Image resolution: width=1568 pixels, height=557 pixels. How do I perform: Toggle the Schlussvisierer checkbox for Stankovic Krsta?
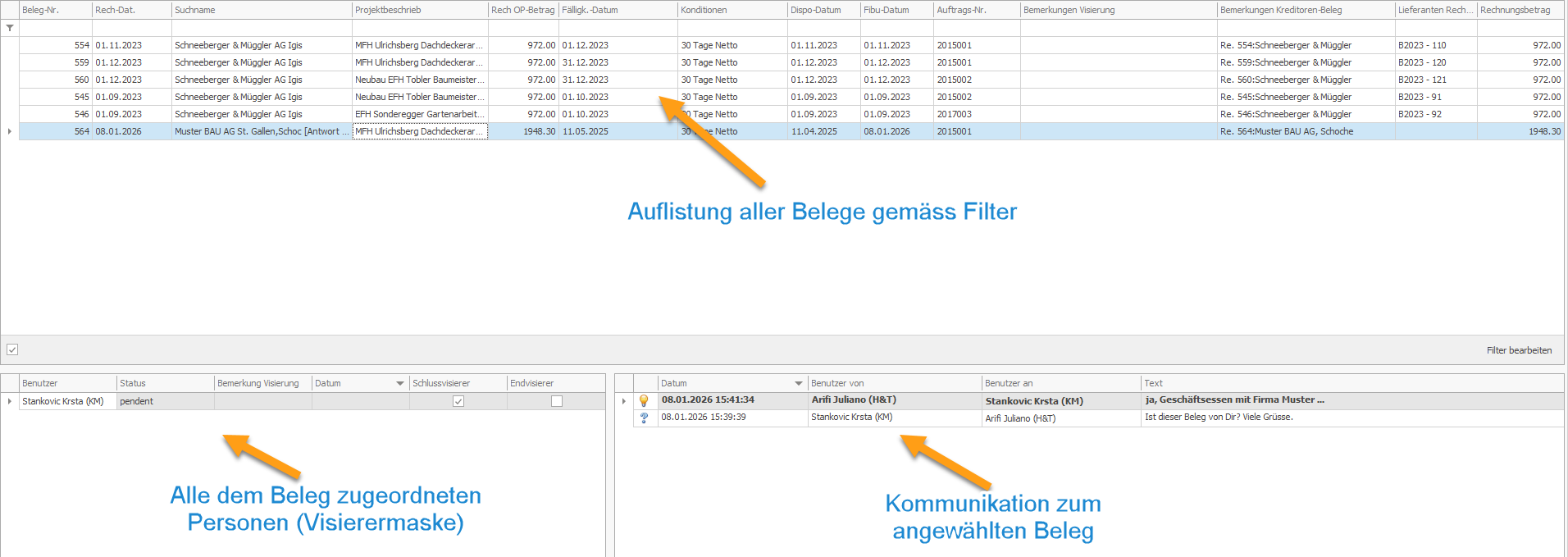pyautogui.click(x=458, y=401)
